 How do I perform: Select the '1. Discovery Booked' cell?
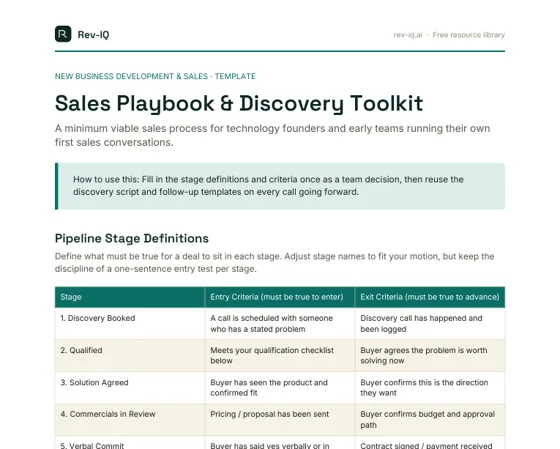pyautogui.click(x=130, y=324)
